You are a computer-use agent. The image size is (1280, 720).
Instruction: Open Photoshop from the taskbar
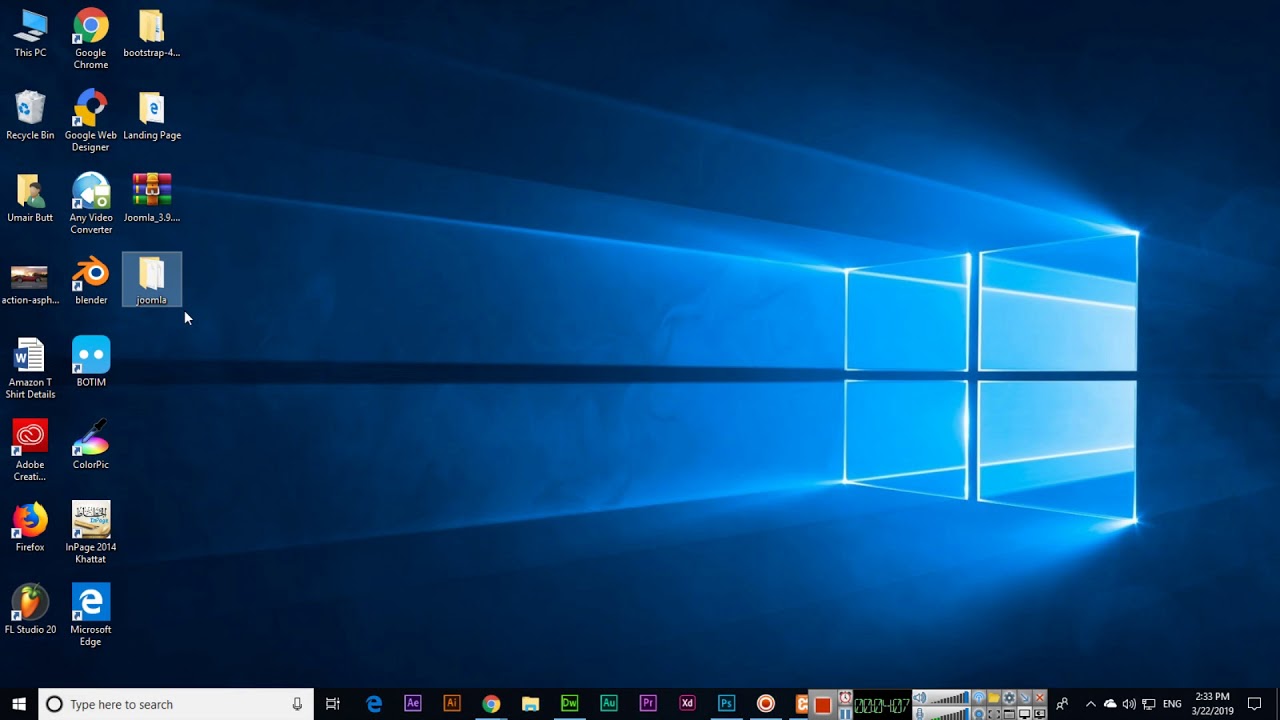point(726,704)
